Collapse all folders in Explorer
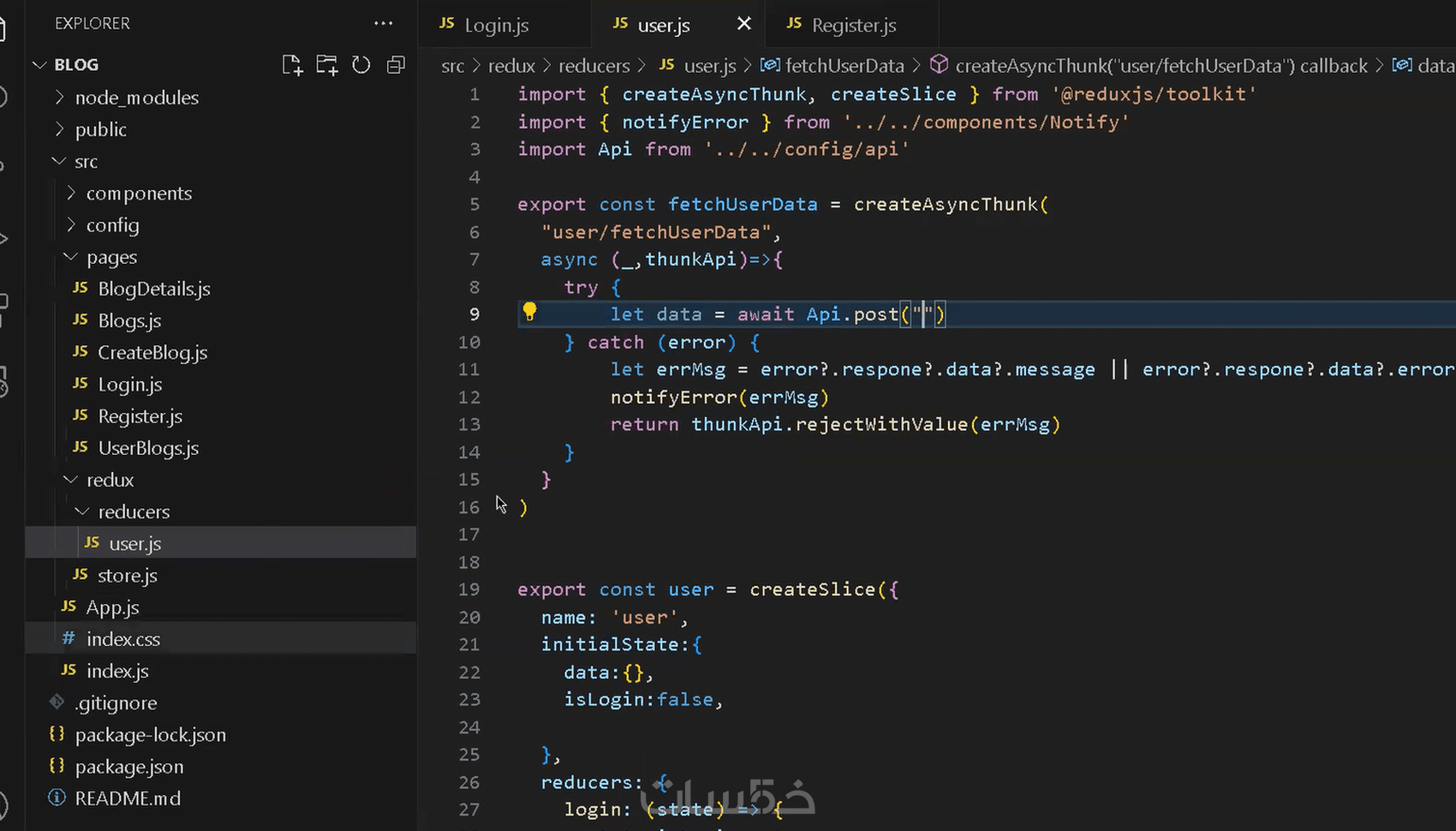The image size is (1456, 831). [396, 65]
